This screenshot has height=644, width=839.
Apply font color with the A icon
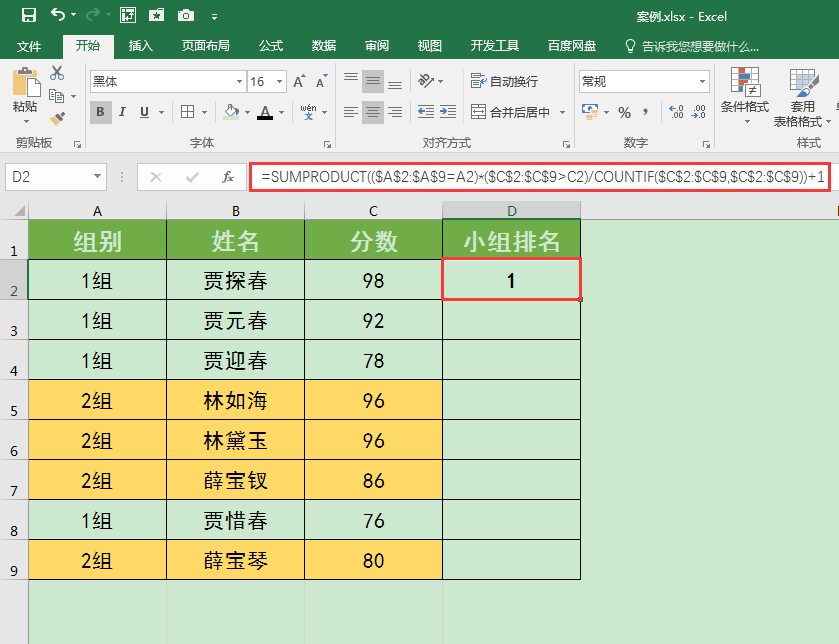pos(265,112)
